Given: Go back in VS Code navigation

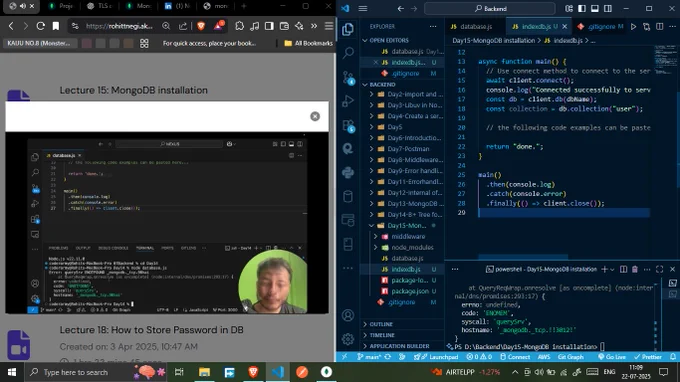Looking at the screenshot, I should (x=401, y=8).
